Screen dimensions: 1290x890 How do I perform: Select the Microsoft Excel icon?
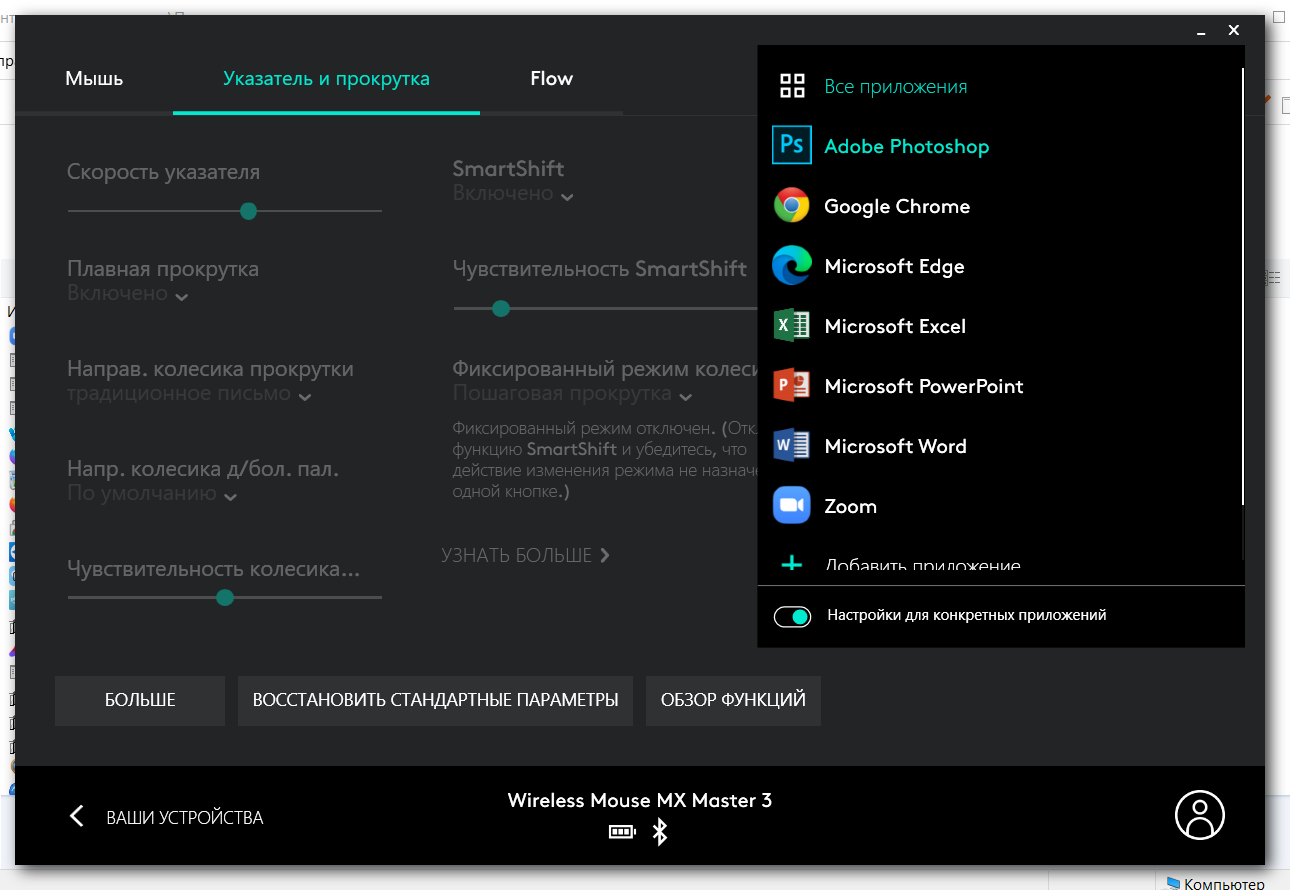pos(792,326)
